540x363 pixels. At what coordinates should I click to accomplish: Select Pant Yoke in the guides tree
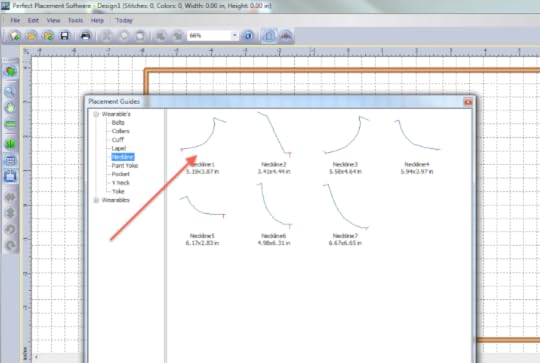click(x=125, y=166)
